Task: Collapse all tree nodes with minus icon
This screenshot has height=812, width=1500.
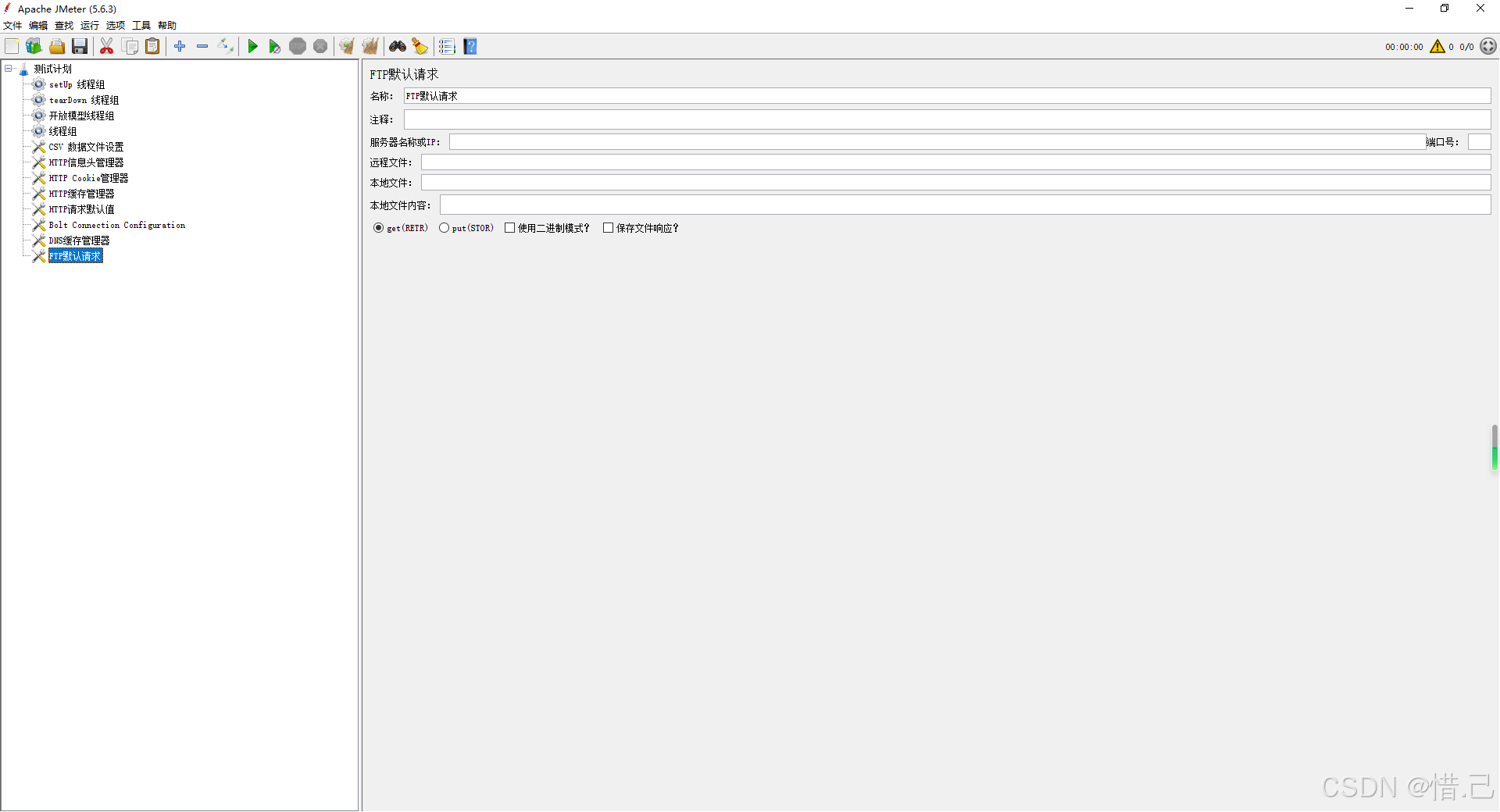Action: [202, 47]
